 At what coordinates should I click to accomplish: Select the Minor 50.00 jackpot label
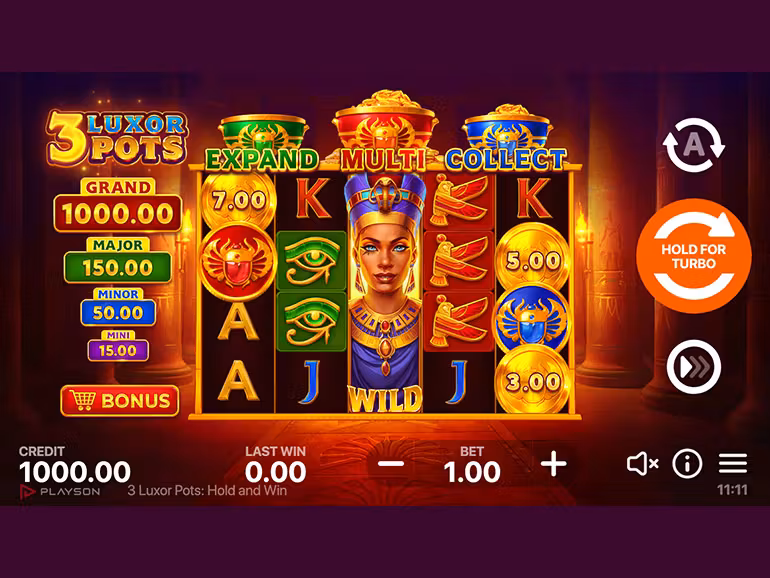[118, 307]
